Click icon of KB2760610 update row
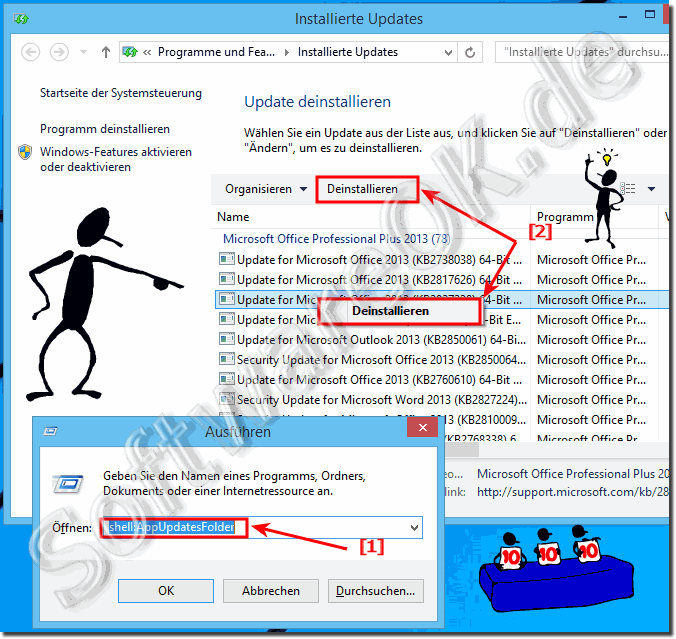The width and height of the screenshot is (676, 639). click(x=227, y=379)
